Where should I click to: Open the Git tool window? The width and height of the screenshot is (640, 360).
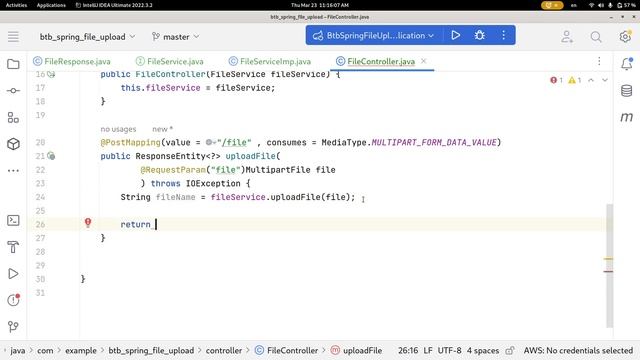13,327
